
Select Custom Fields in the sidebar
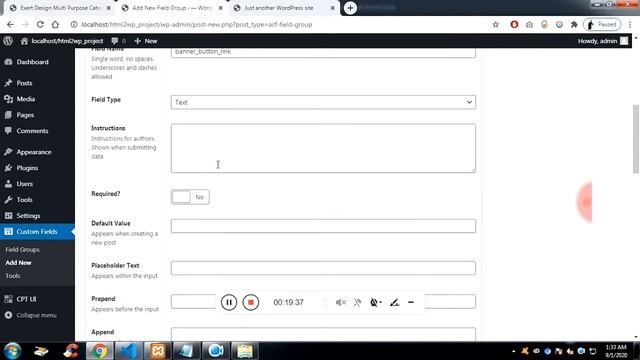(x=37, y=231)
